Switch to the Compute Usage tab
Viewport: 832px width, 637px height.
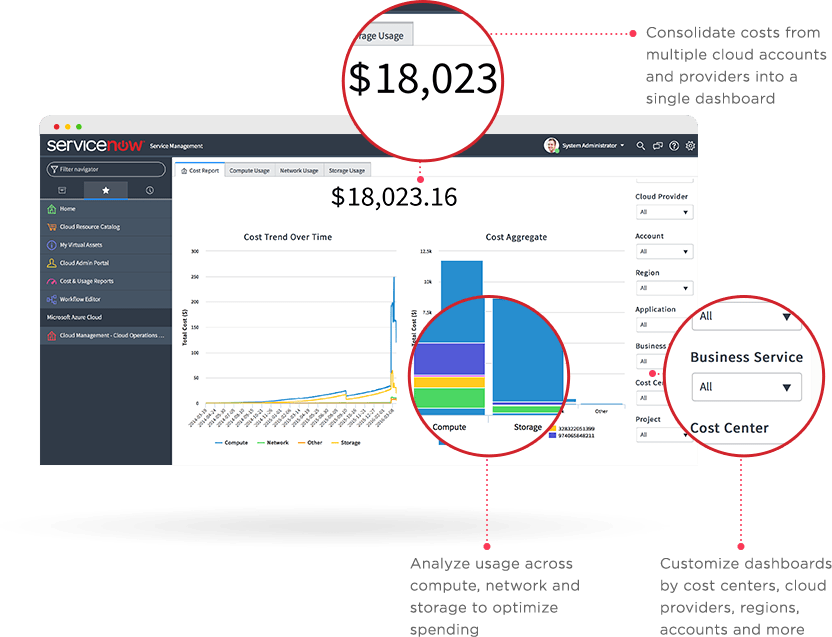248,170
